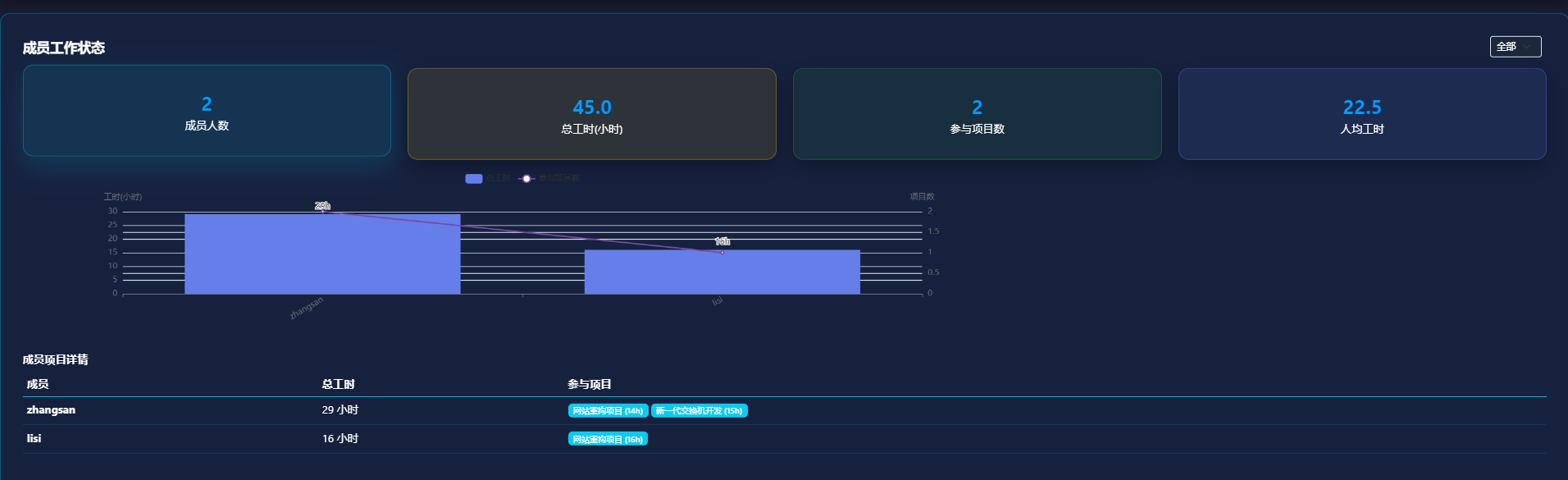This screenshot has width=1568, height=480.
Task: Select the 参与项目数 summary card
Action: tap(977, 114)
